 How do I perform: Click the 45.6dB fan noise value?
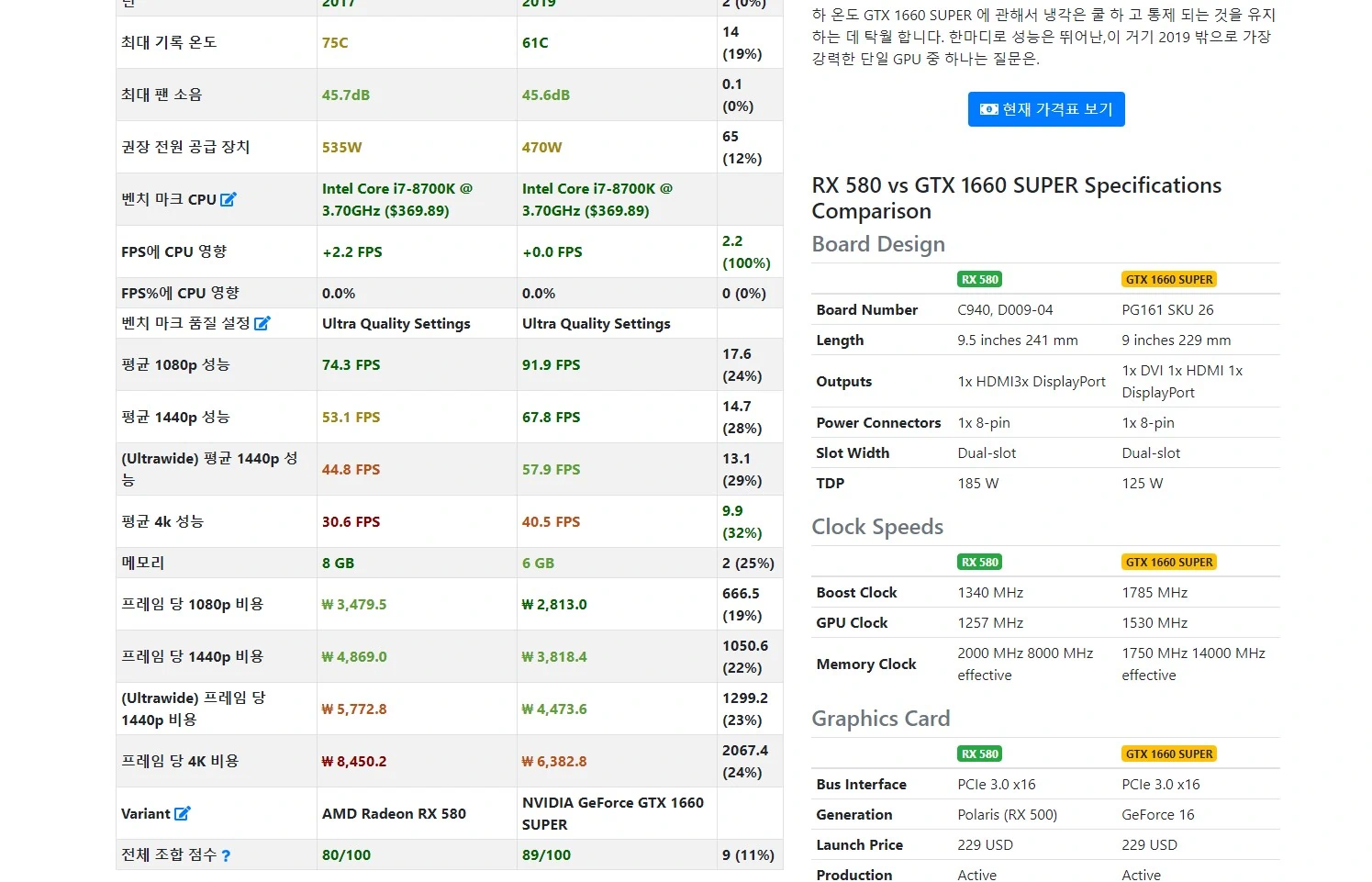(546, 95)
